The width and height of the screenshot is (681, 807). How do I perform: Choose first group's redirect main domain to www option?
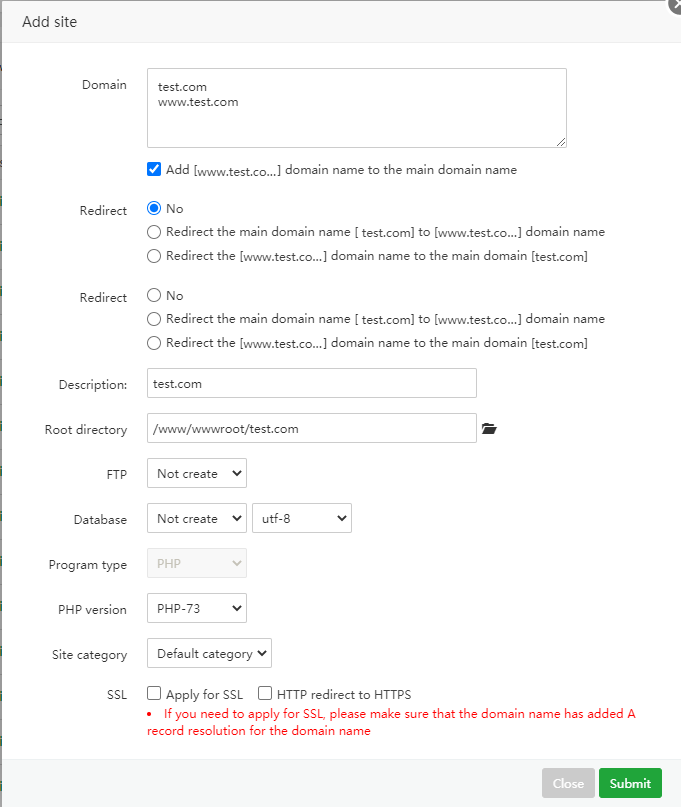coord(154,232)
